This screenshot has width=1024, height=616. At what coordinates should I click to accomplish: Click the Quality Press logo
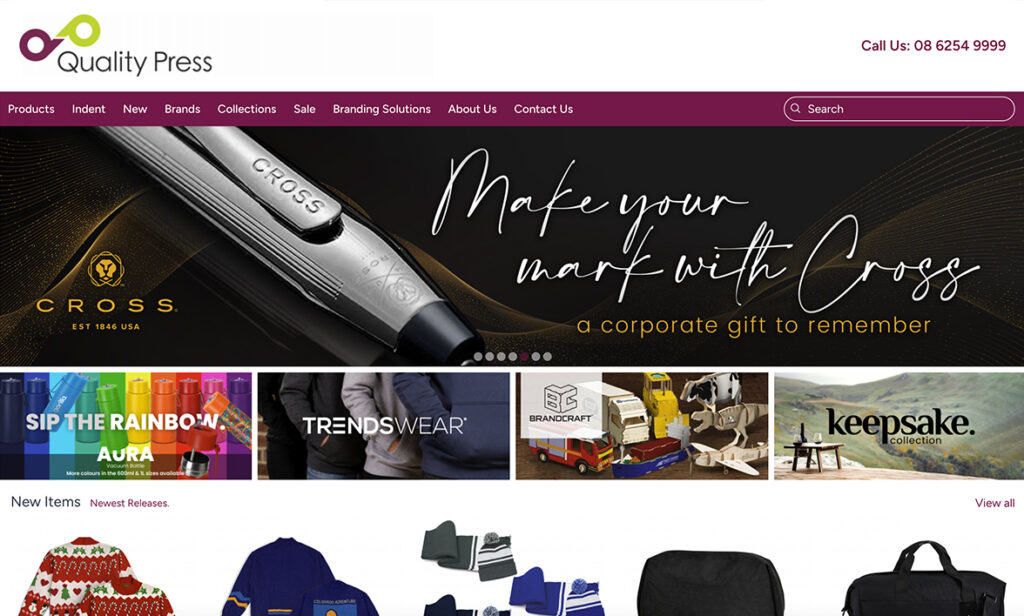pyautogui.click(x=116, y=45)
